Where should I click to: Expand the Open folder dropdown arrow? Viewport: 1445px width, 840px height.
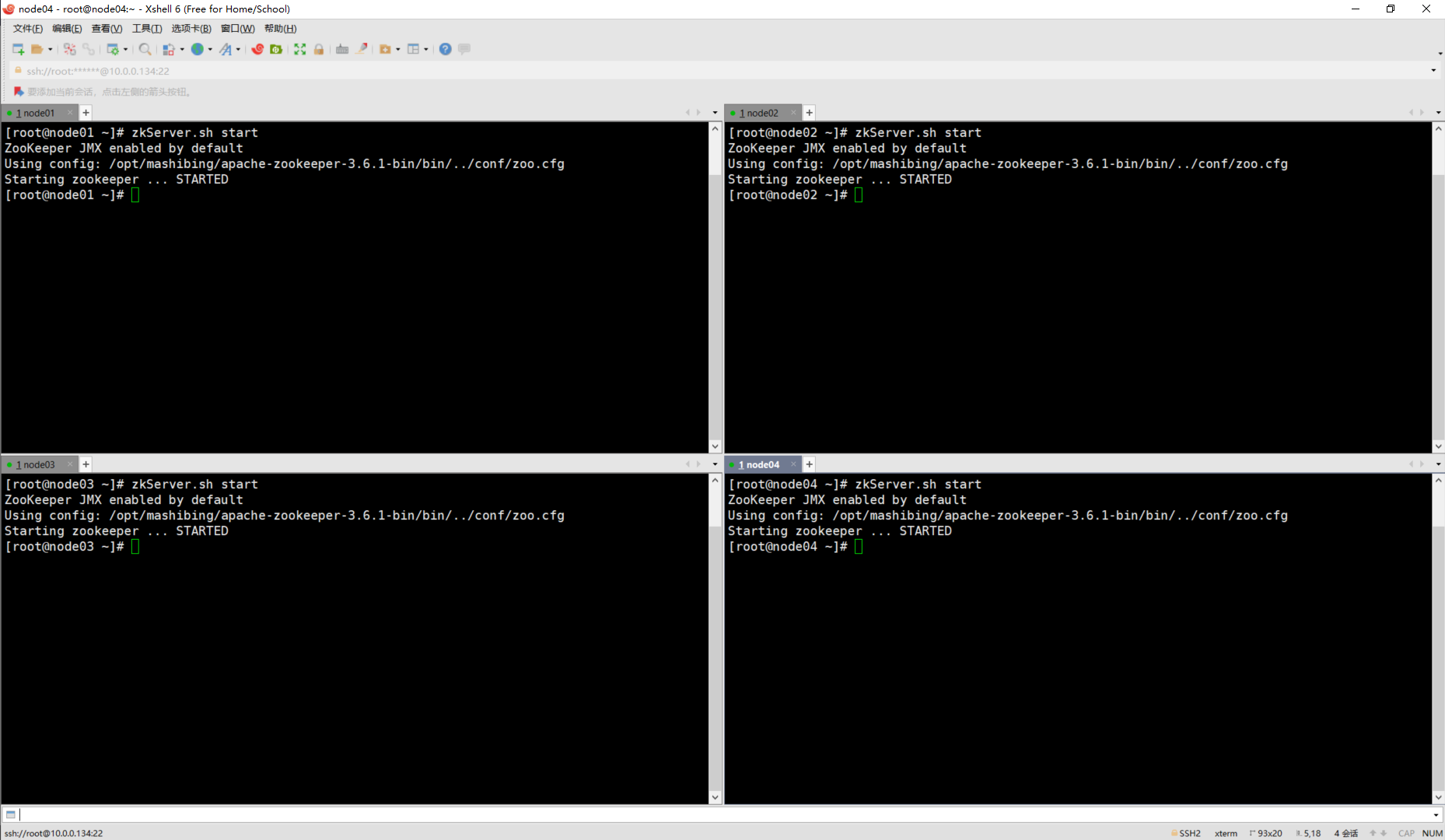(51, 49)
